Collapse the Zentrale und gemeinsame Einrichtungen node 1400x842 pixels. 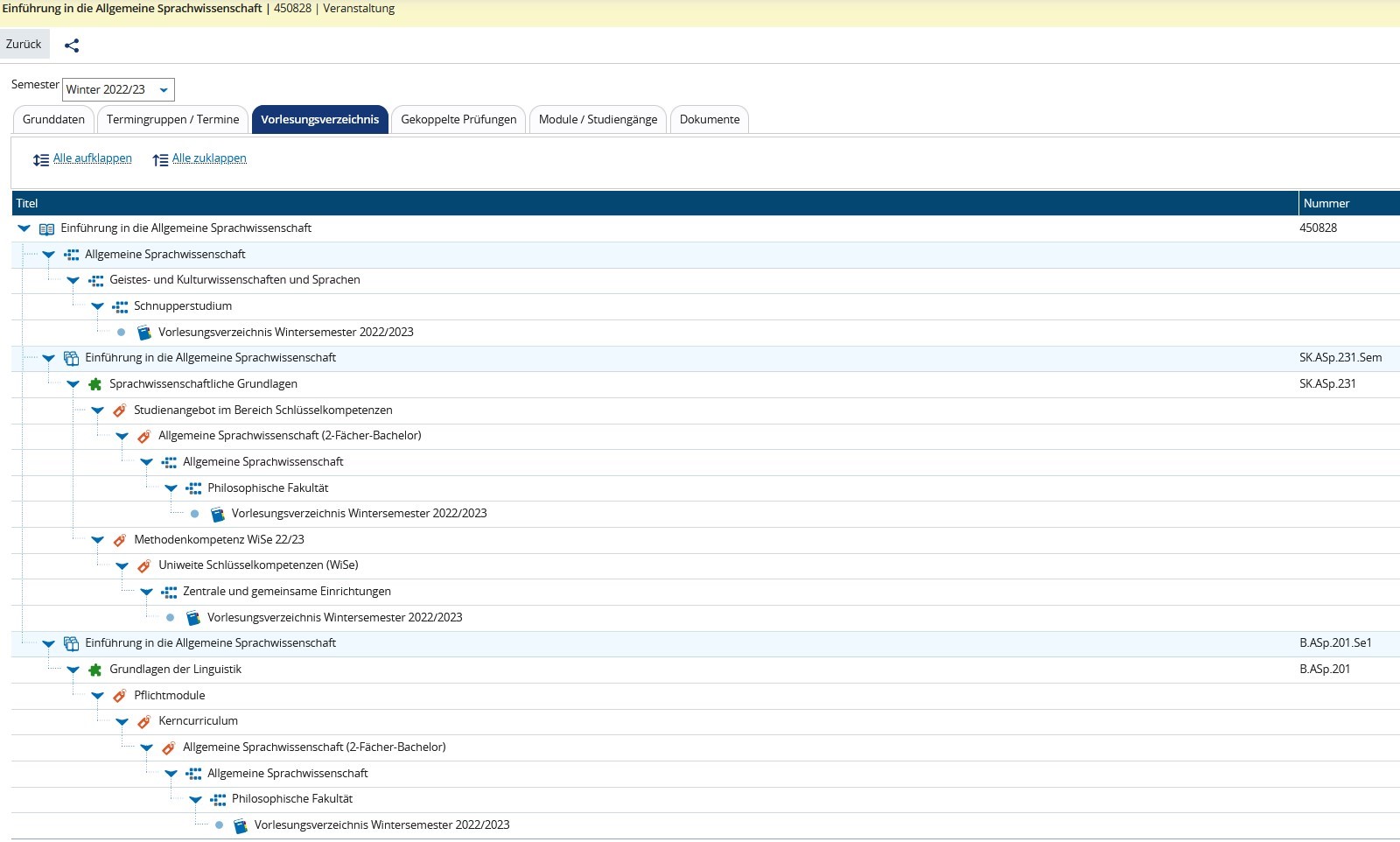point(146,593)
